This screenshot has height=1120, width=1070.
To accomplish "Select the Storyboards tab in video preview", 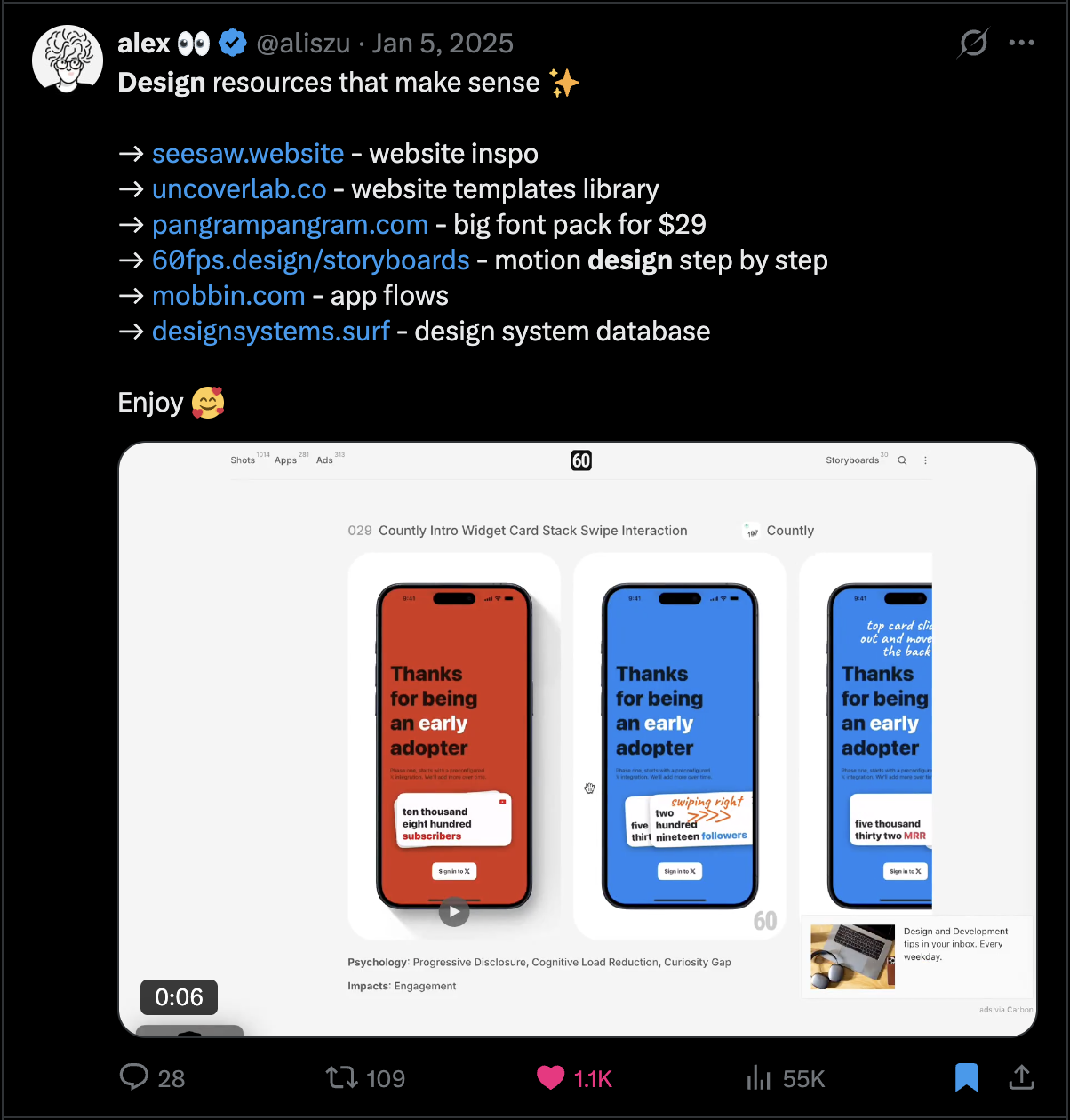I will coord(852,460).
